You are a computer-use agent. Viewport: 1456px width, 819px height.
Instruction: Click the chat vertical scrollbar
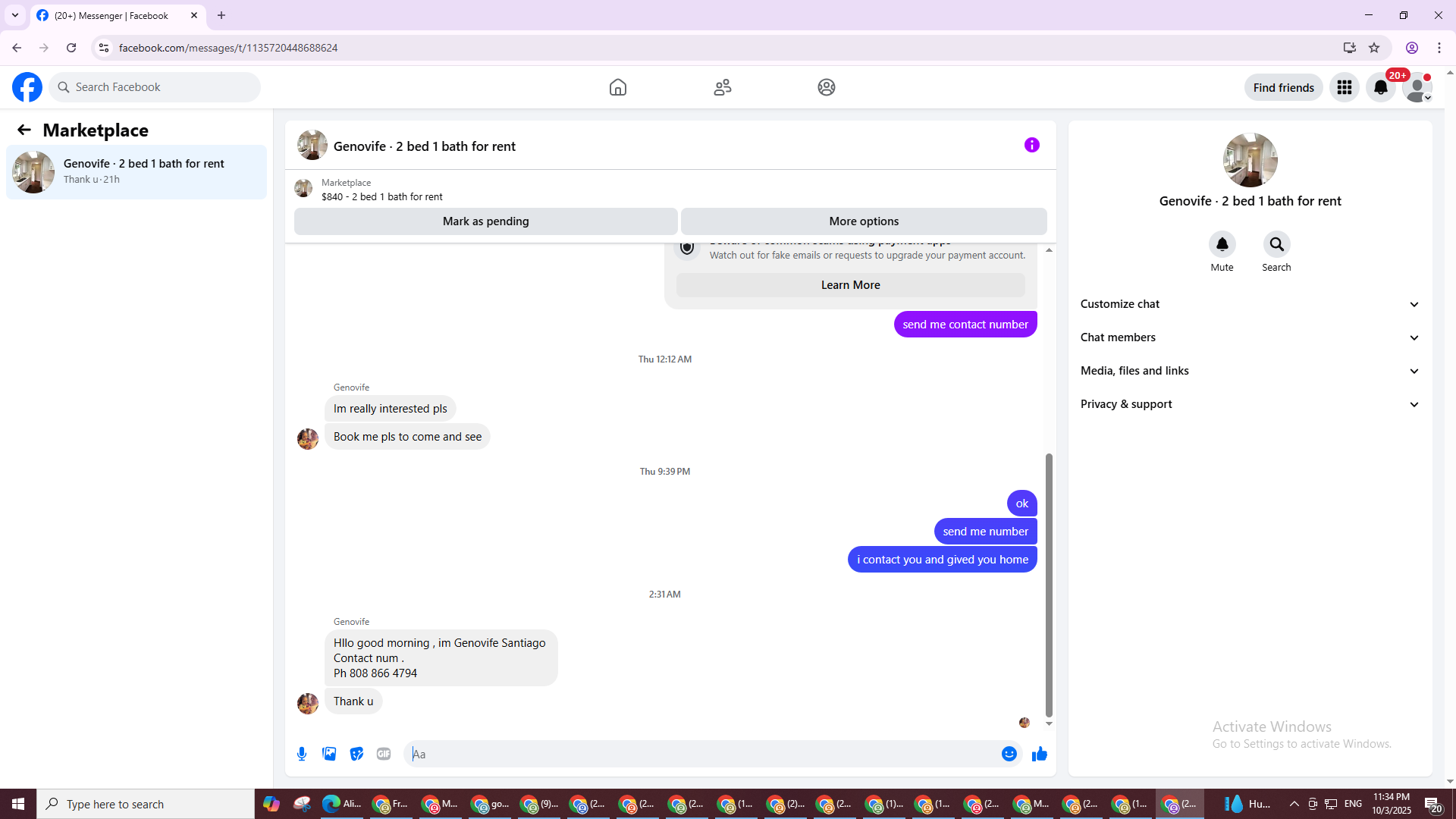1049,585
